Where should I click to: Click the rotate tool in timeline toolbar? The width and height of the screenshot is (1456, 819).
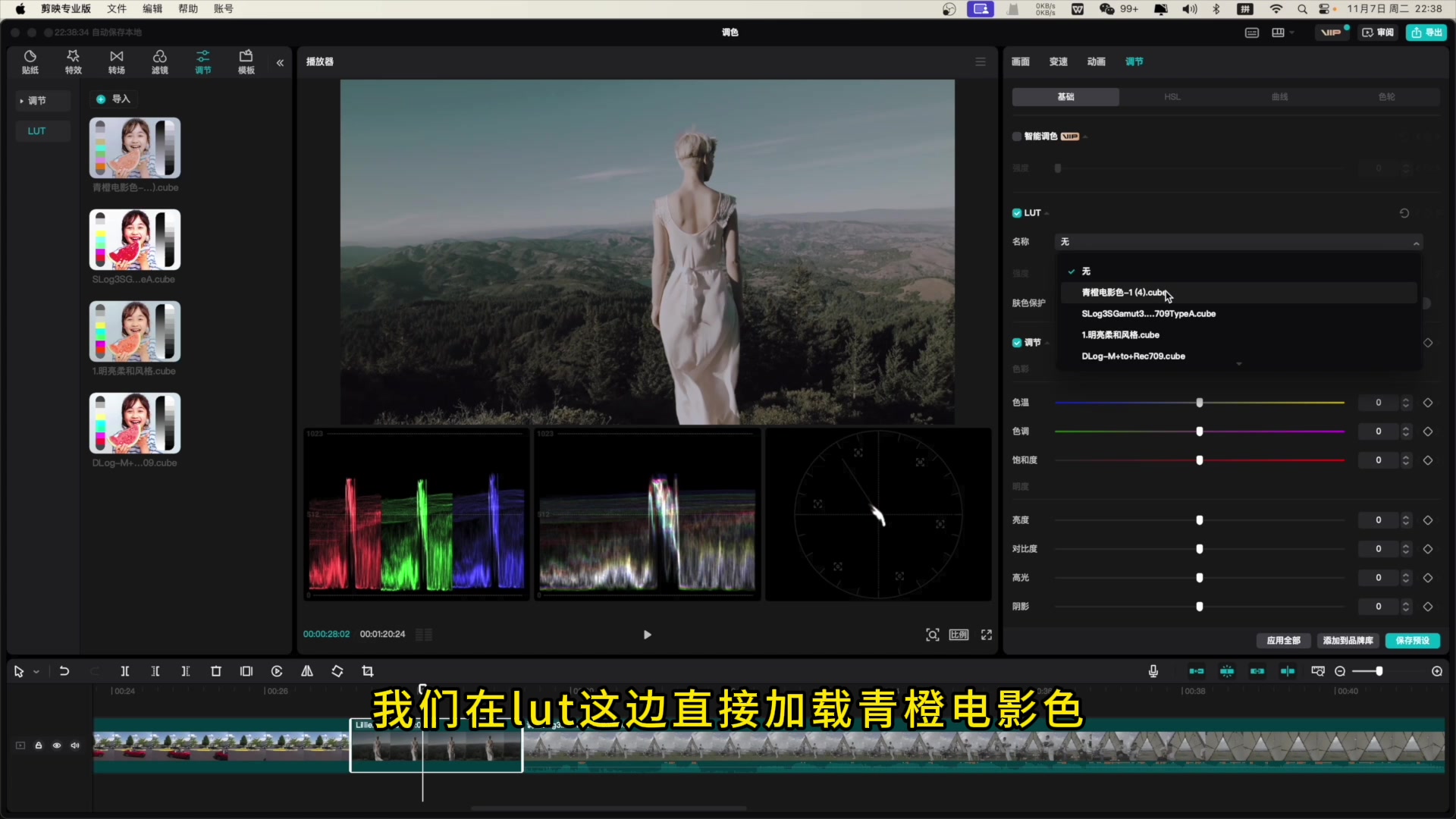tap(337, 671)
